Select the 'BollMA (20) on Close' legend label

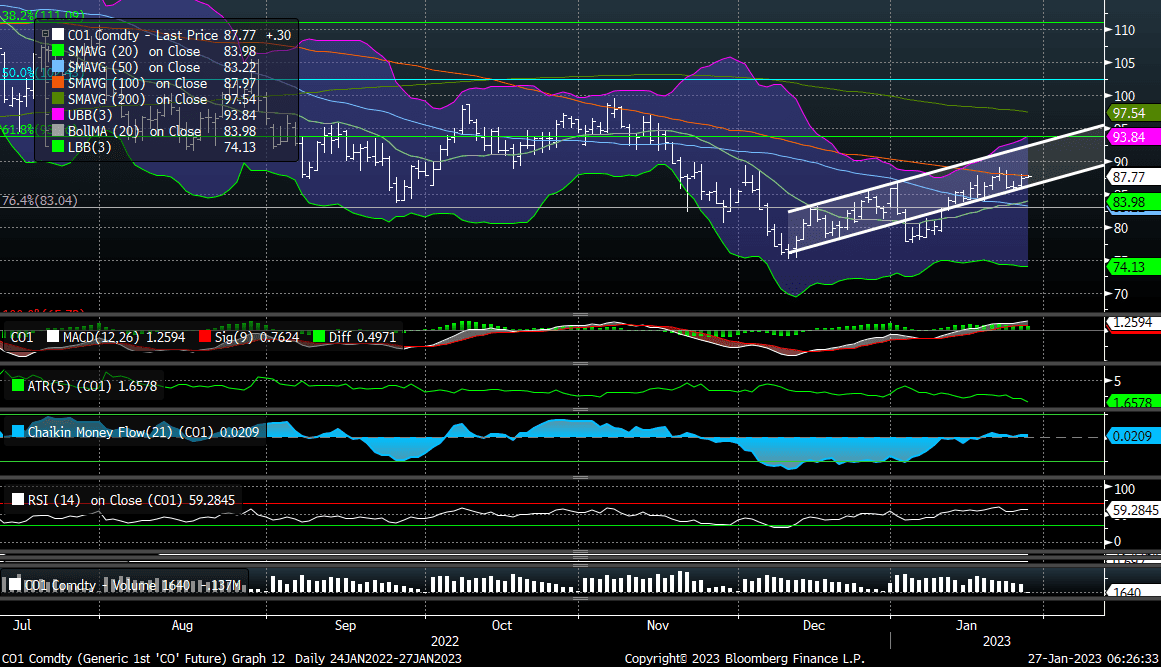pyautogui.click(x=135, y=131)
